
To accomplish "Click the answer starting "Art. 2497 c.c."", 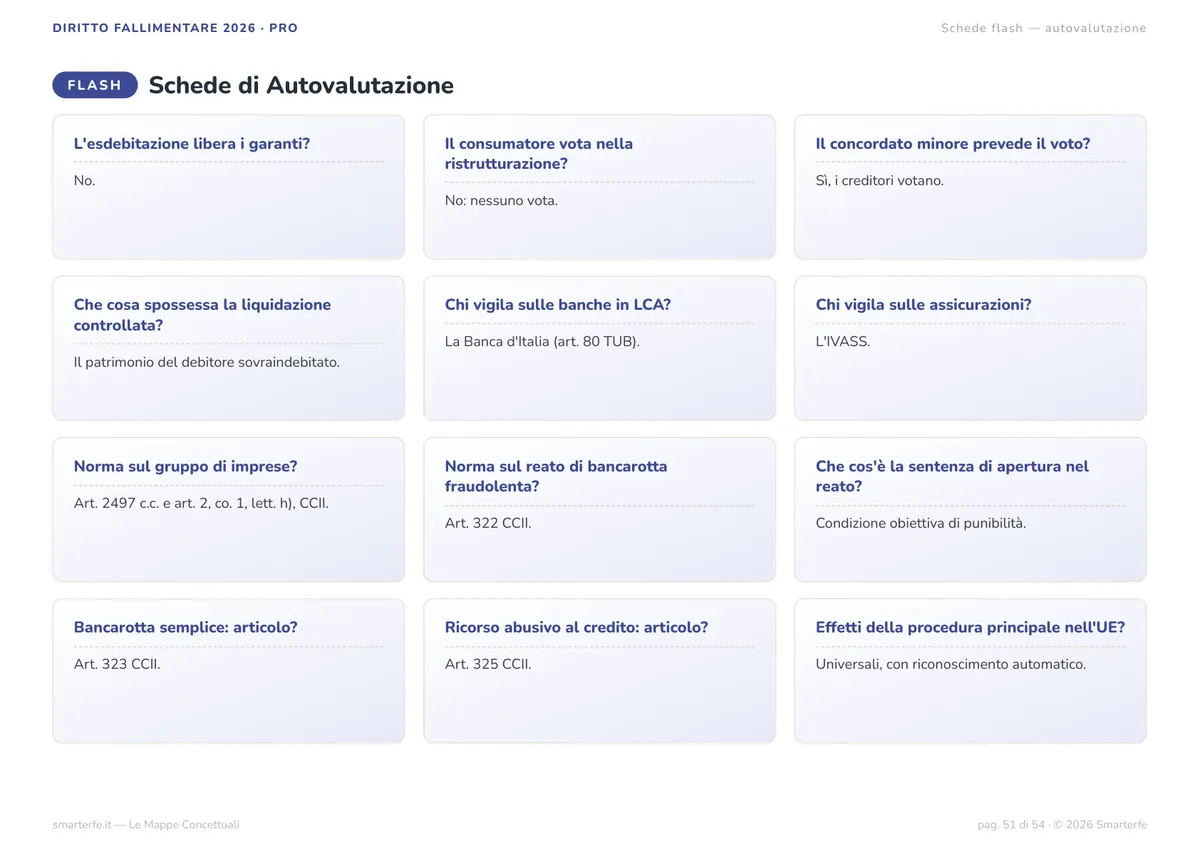I will click(201, 503).
